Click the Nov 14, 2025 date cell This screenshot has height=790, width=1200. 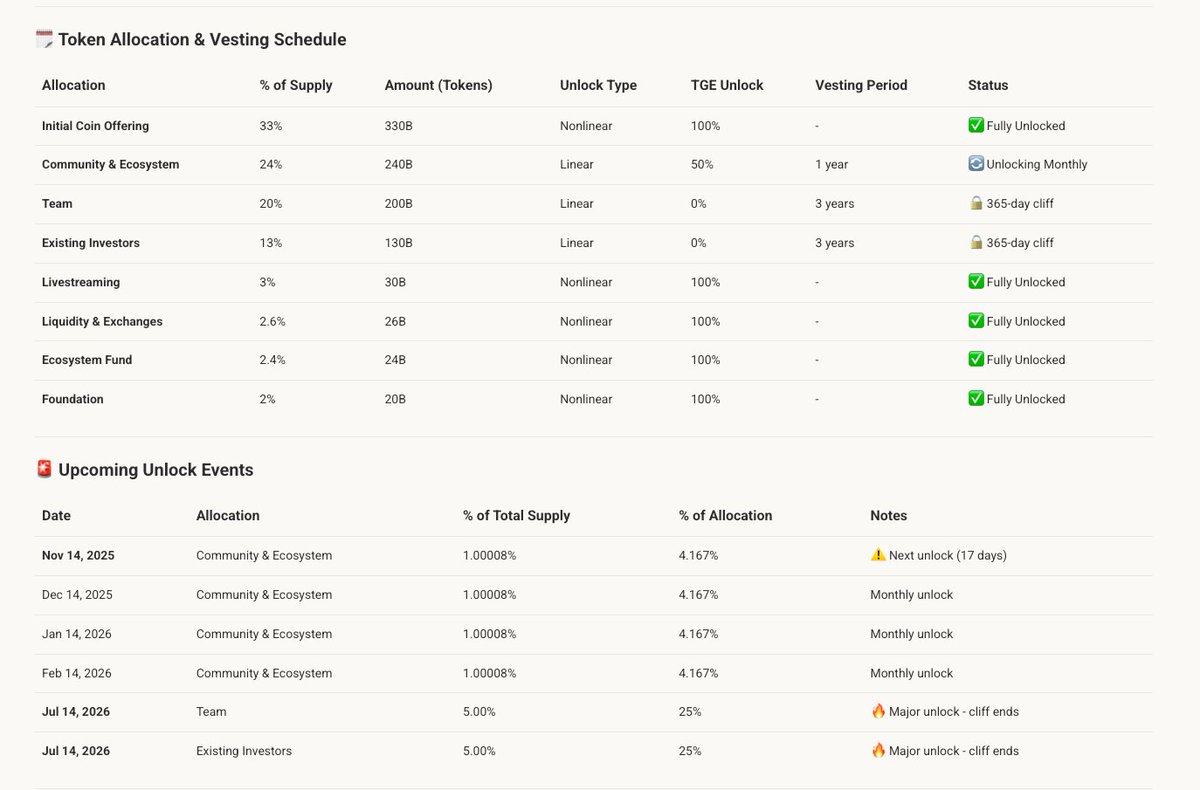78,555
